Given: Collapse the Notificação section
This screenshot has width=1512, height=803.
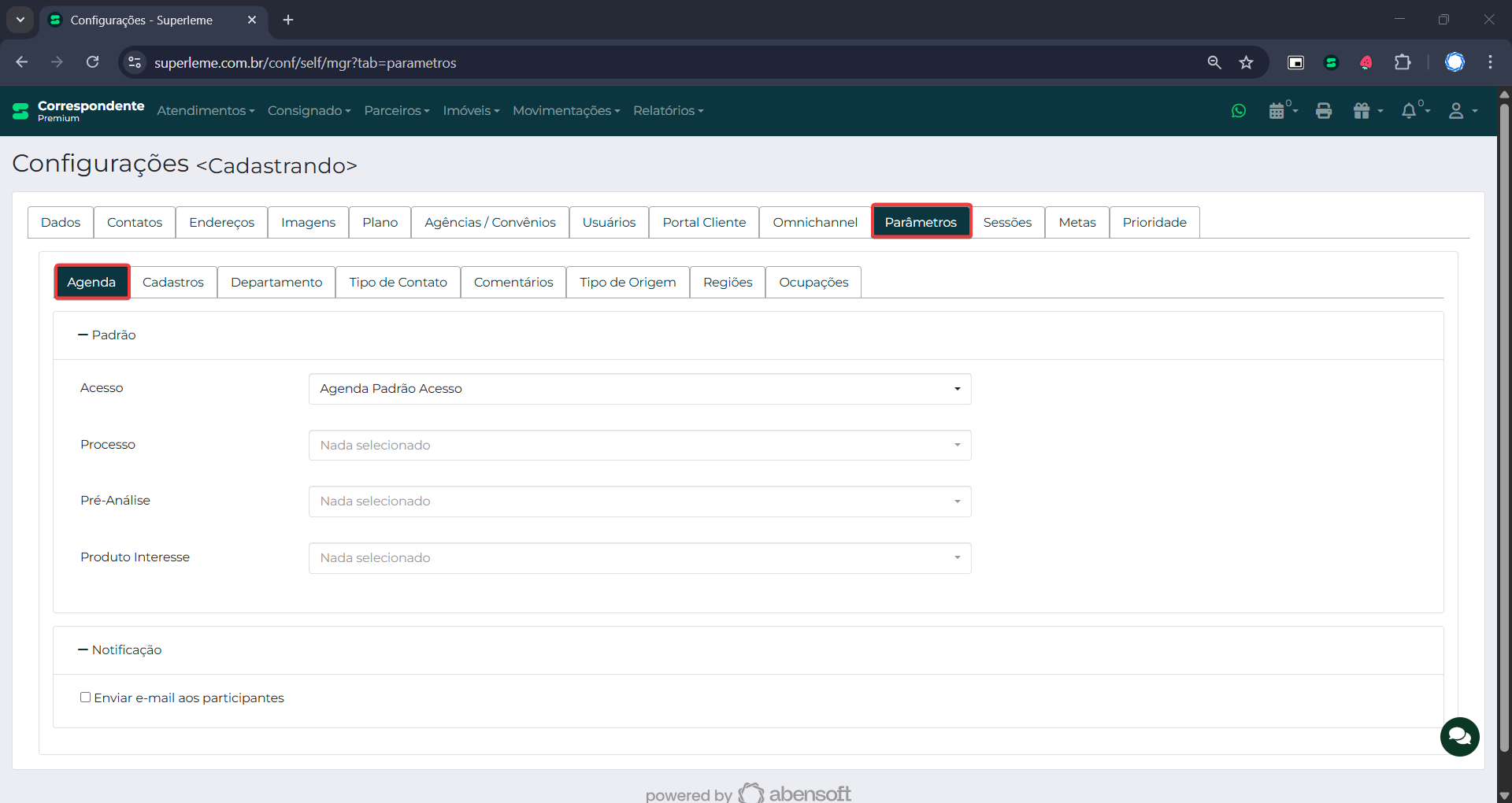Looking at the screenshot, I should click(x=120, y=650).
